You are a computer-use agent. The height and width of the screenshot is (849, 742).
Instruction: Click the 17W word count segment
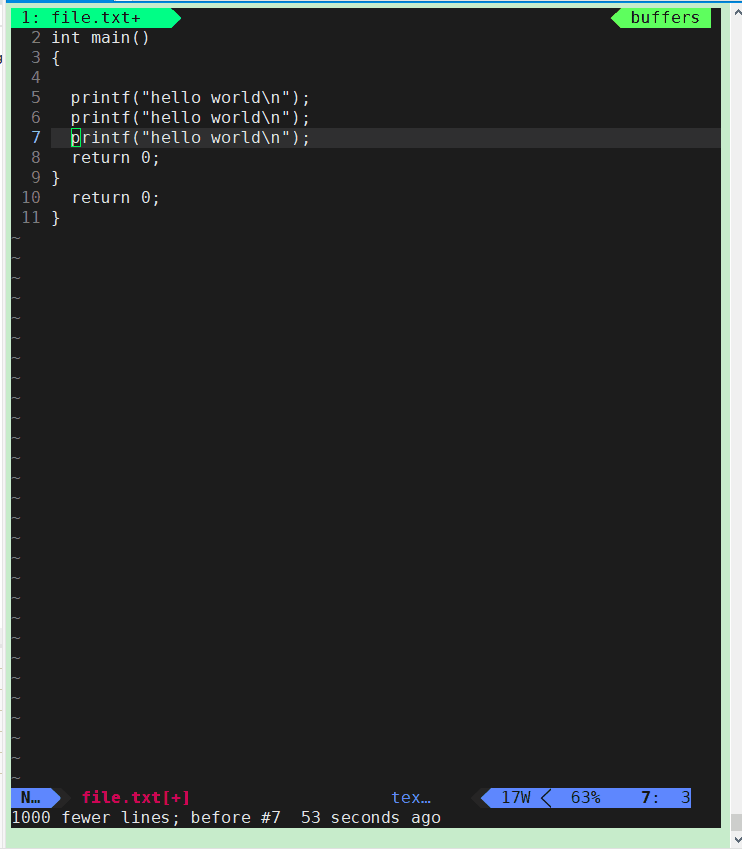[516, 798]
